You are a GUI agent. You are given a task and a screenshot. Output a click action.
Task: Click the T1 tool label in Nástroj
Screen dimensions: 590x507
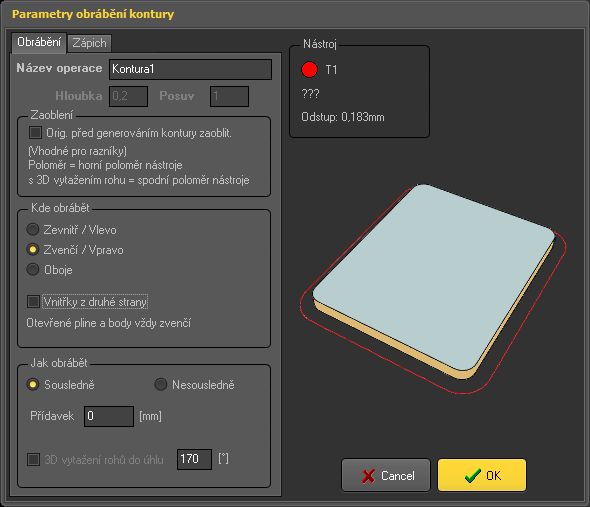coord(331,70)
